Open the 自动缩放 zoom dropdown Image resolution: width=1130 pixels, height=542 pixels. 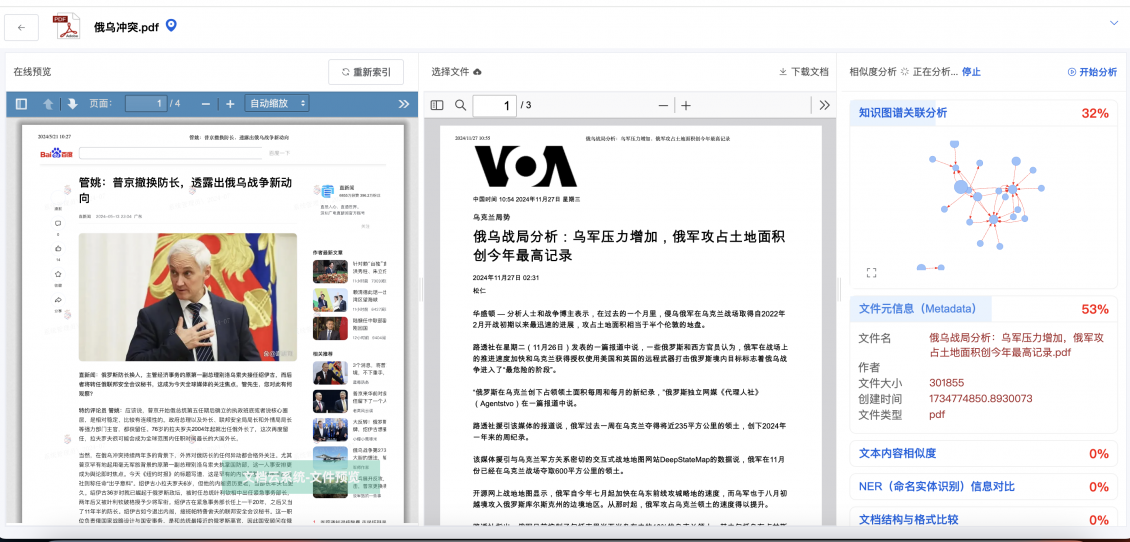point(277,104)
